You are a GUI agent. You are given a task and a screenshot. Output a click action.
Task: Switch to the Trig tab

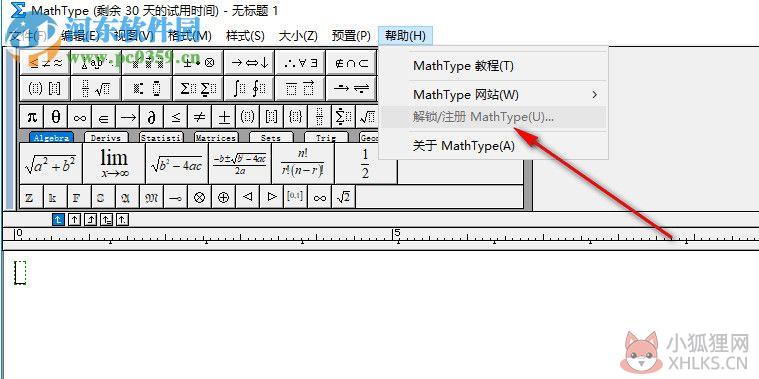[x=326, y=137]
